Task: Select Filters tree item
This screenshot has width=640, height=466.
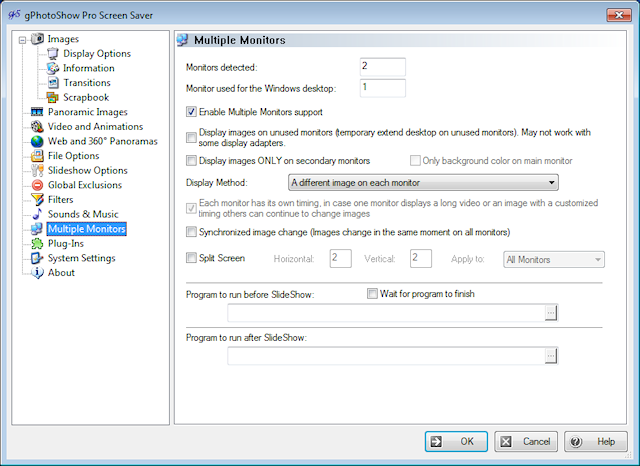Action: click(60, 200)
